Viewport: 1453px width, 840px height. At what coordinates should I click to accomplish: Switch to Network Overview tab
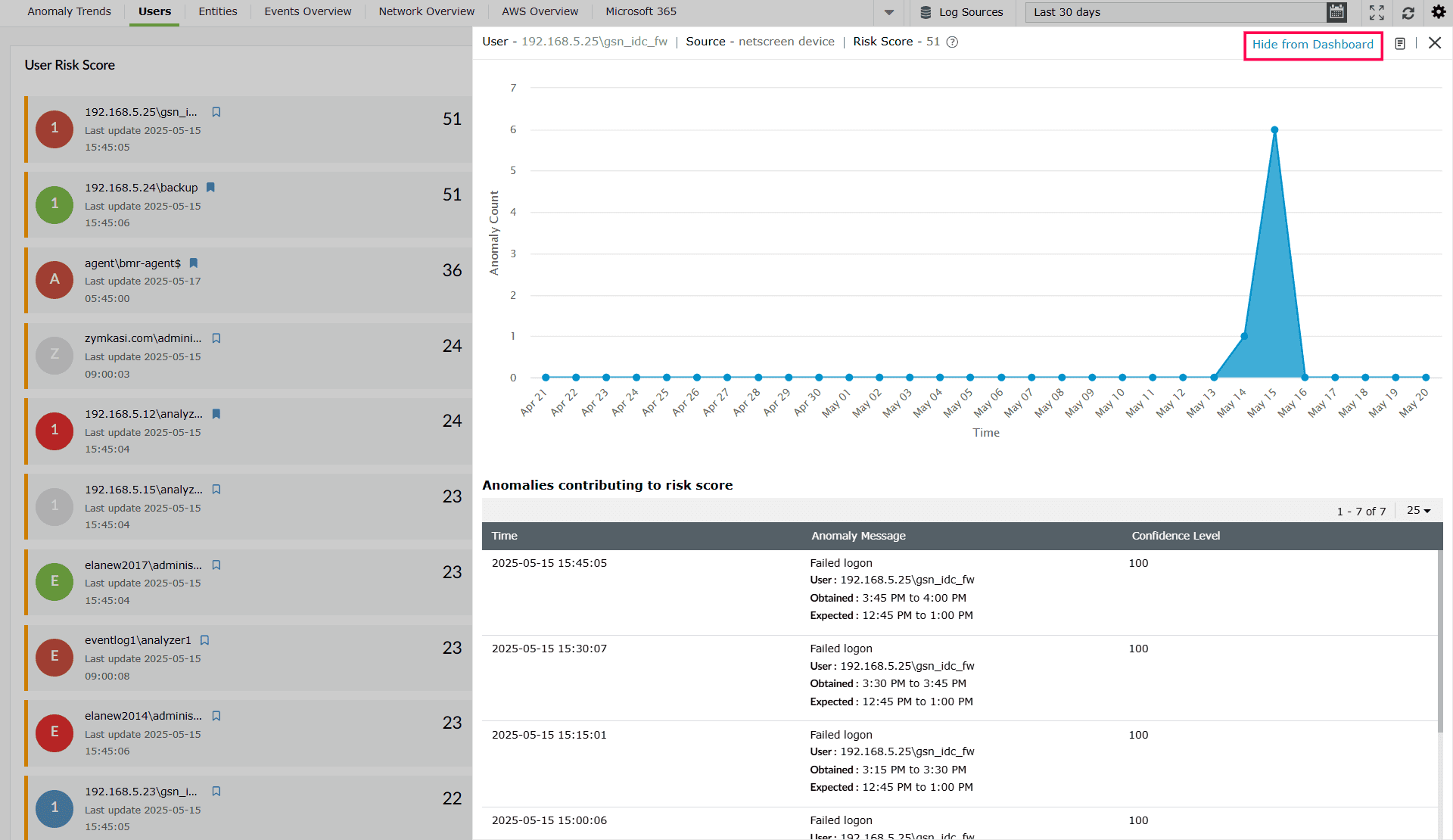point(427,11)
